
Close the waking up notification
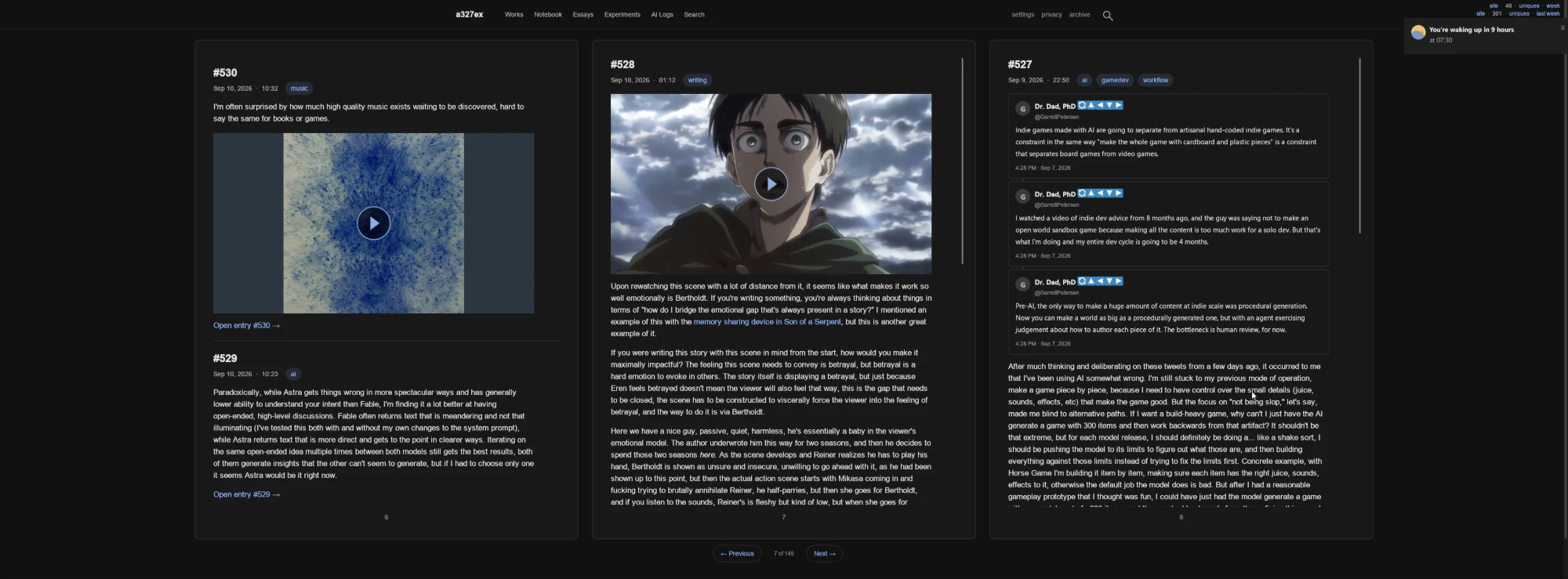coord(1562,28)
